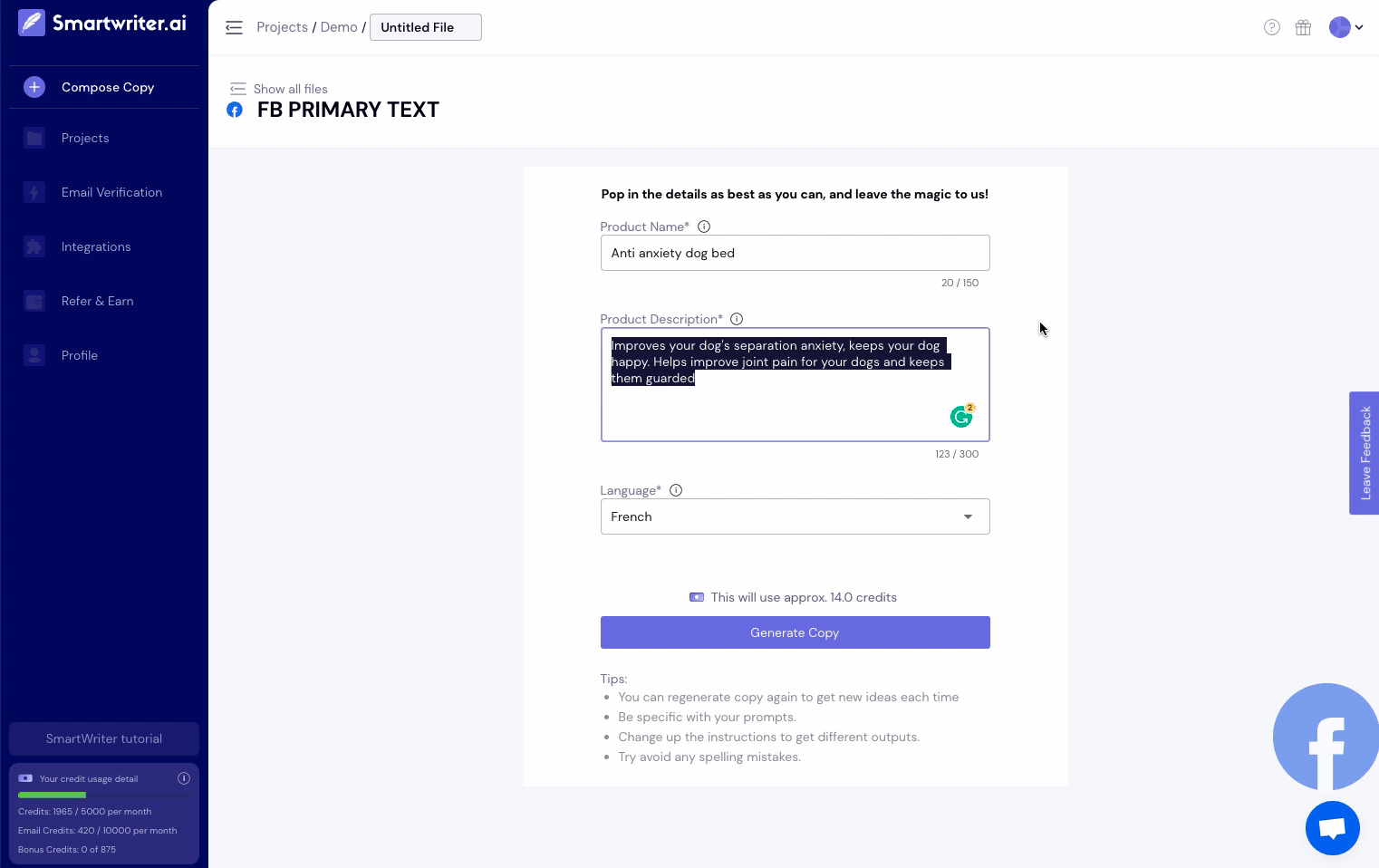Click the Demo breadcrumb link
The image size is (1379, 868).
[339, 27]
